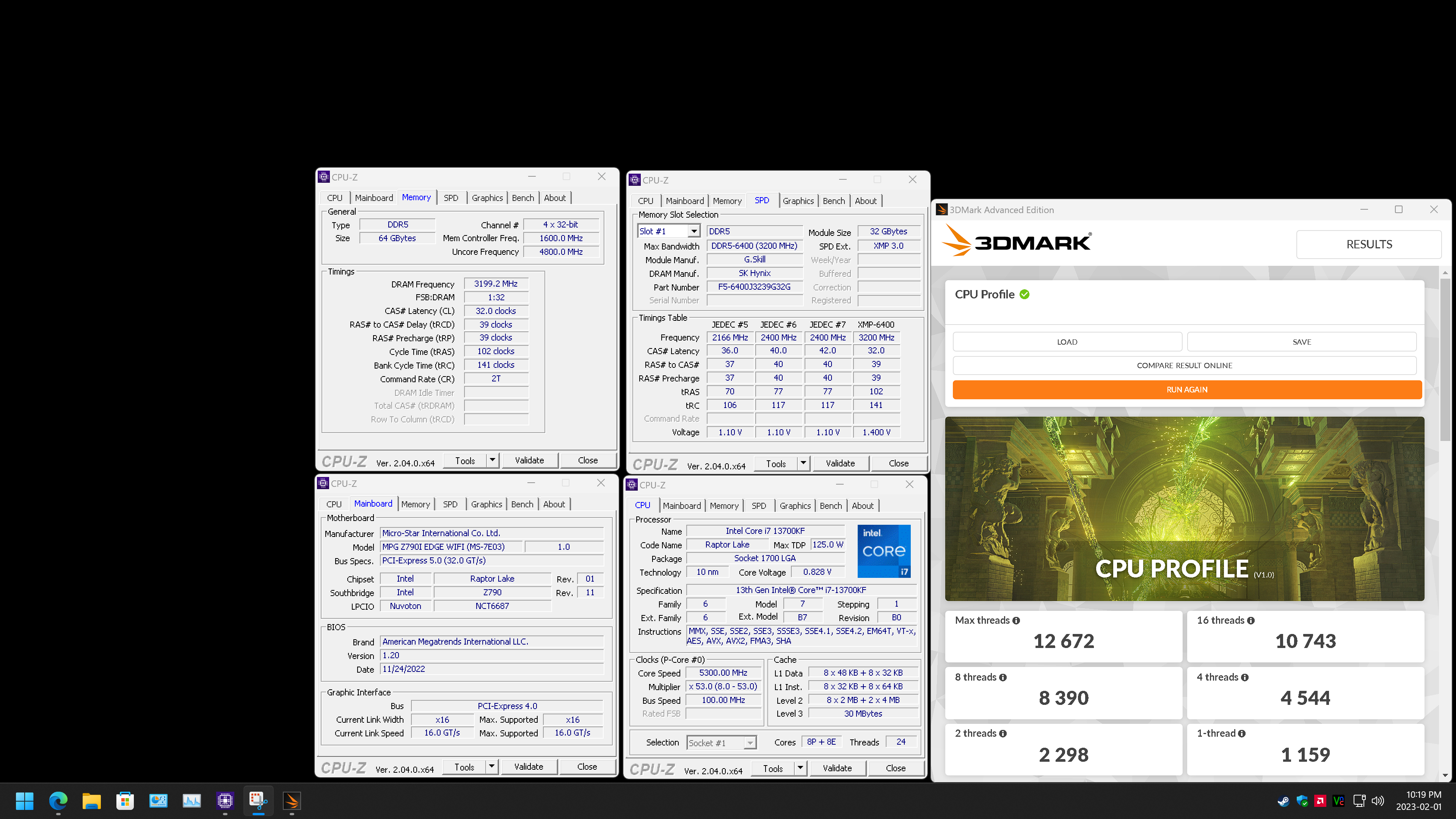
Task: Open Microsoft Store taskbar icon
Action: tap(125, 800)
